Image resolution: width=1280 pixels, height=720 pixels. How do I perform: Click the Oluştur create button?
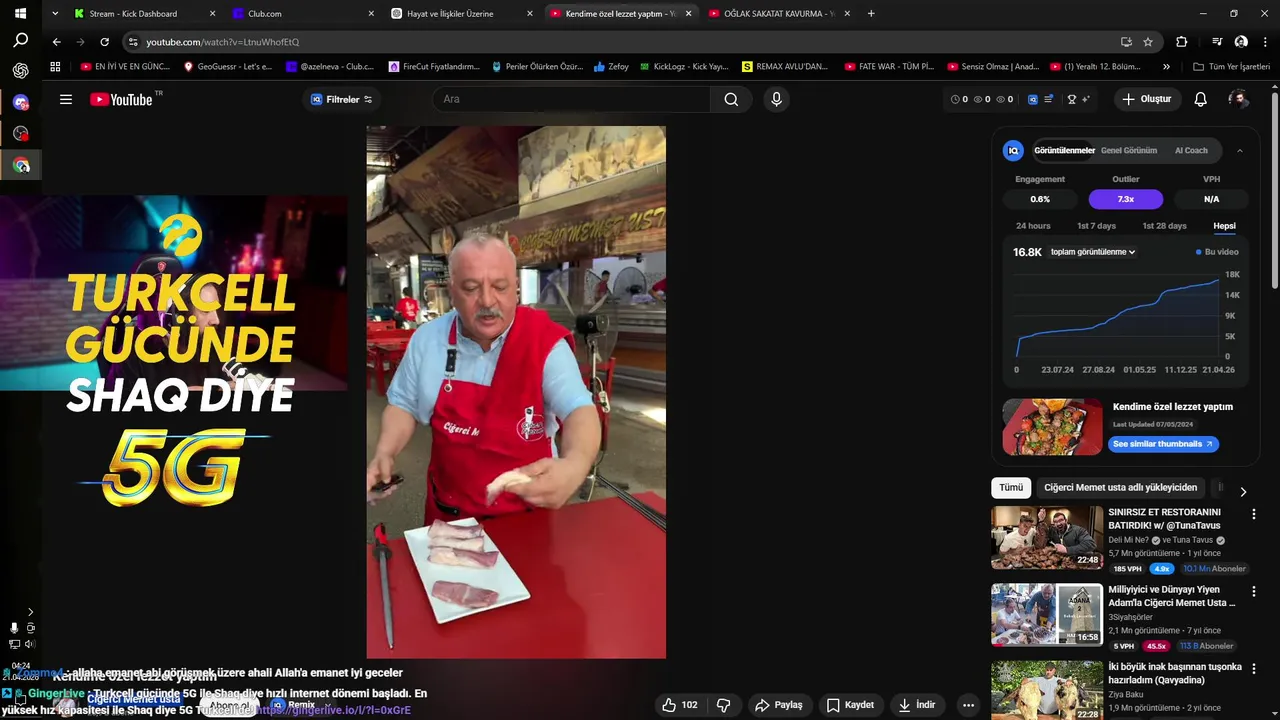pyautogui.click(x=1146, y=99)
